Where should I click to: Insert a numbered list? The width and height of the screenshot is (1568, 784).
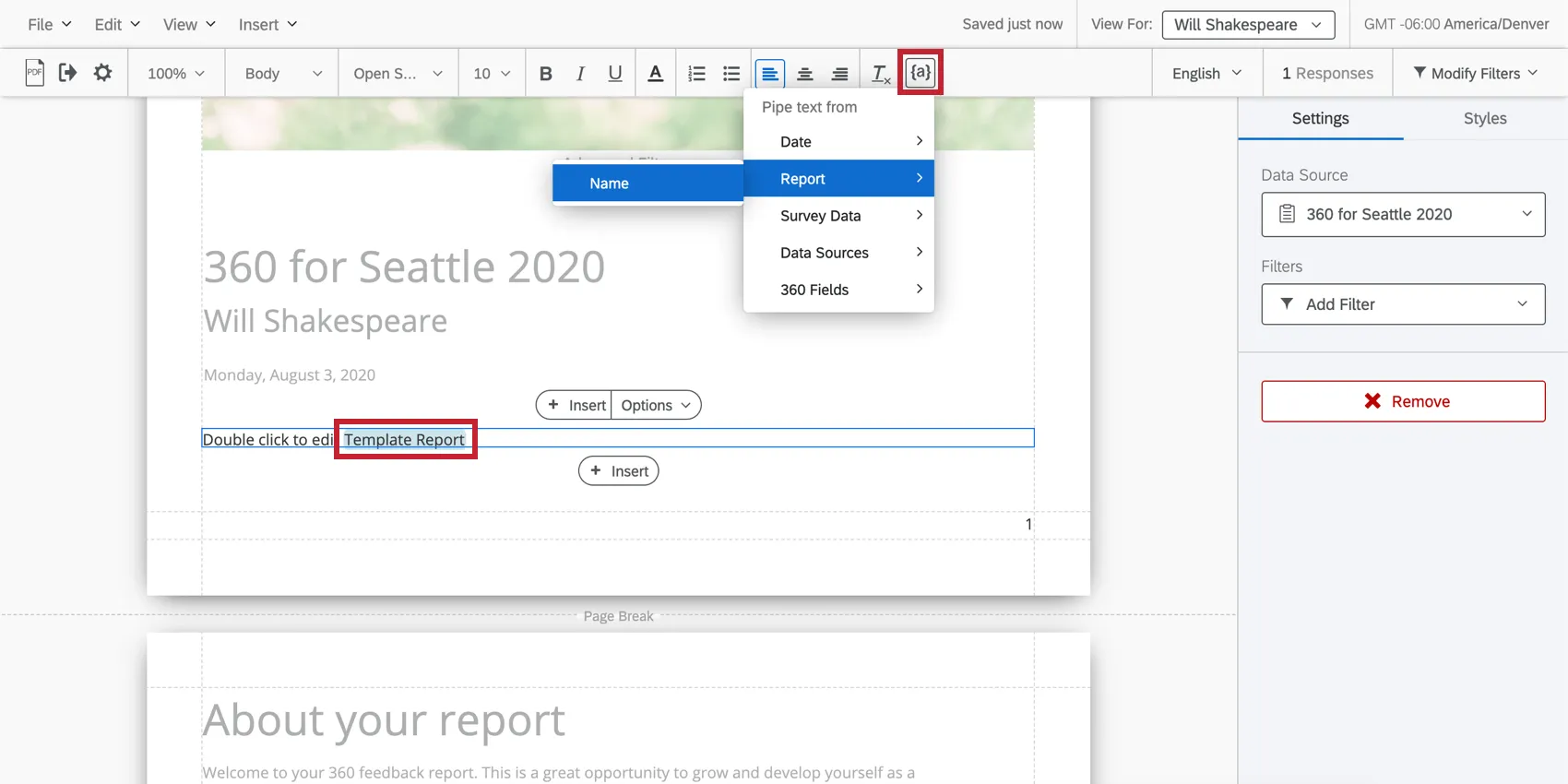[x=696, y=74]
